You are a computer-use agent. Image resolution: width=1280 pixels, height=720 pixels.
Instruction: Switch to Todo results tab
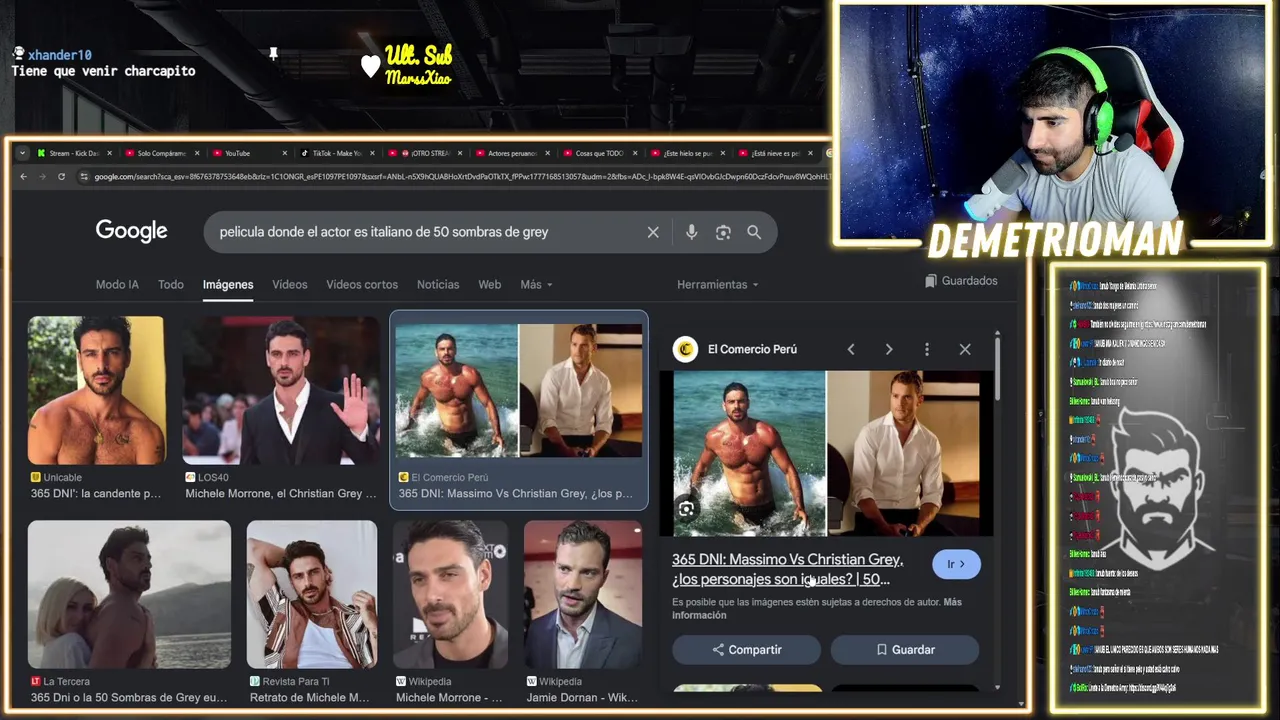point(171,285)
